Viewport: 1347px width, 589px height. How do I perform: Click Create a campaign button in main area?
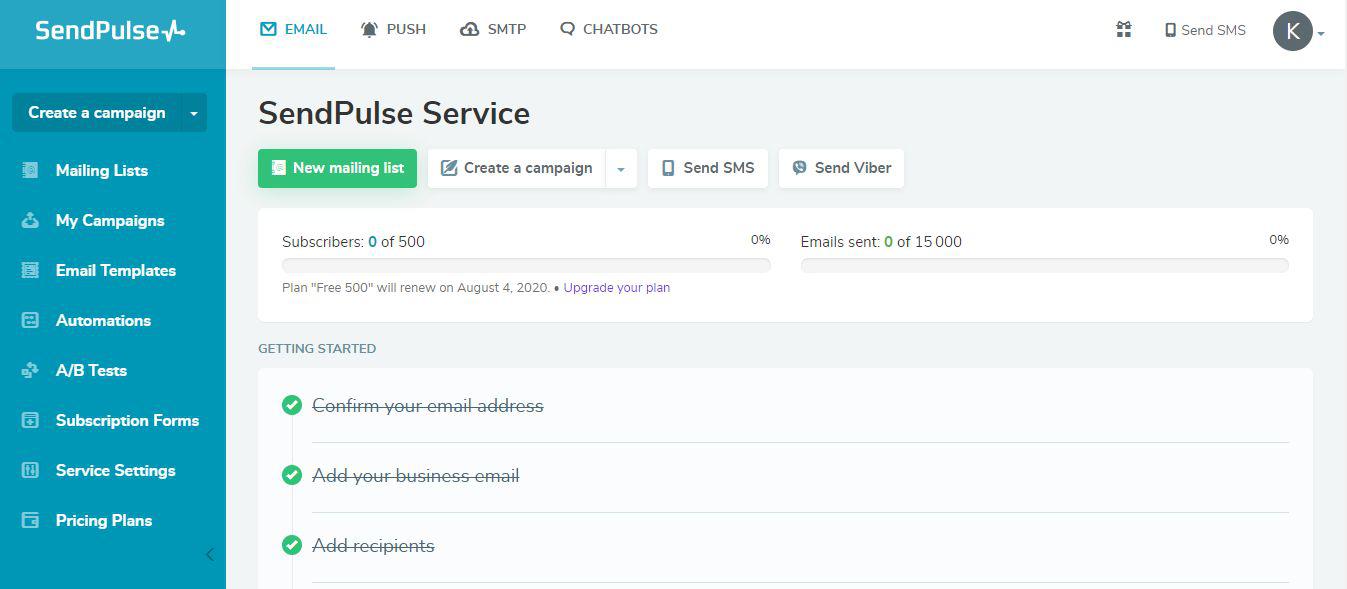(x=516, y=168)
